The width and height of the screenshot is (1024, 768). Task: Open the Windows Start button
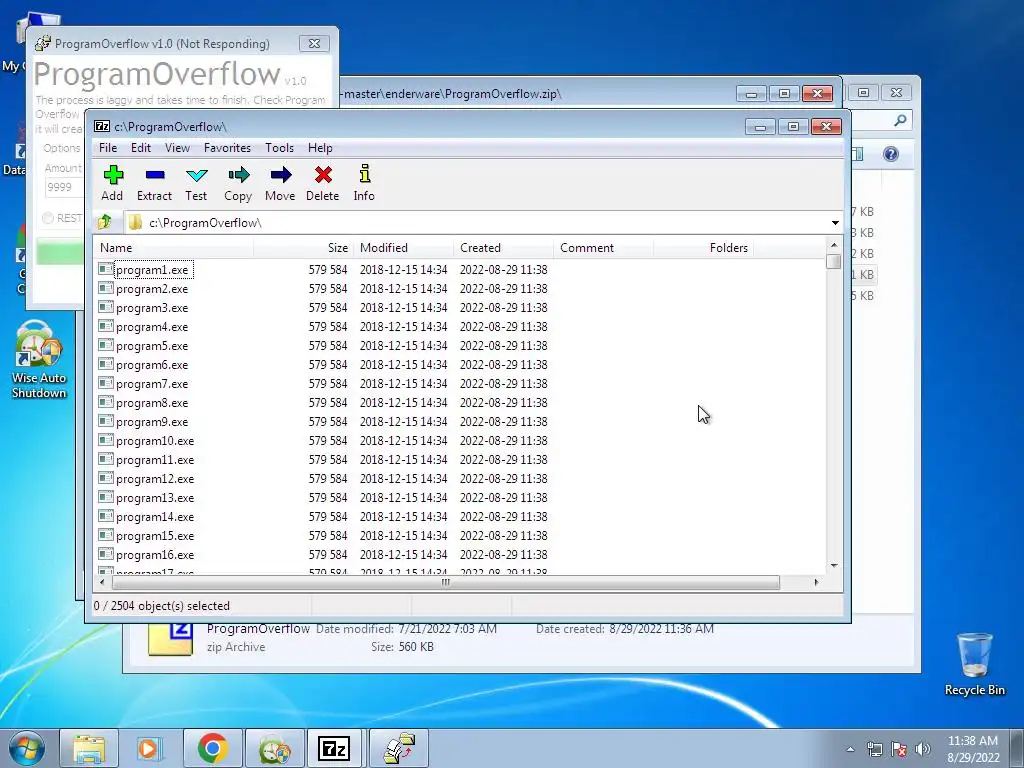tap(26, 748)
